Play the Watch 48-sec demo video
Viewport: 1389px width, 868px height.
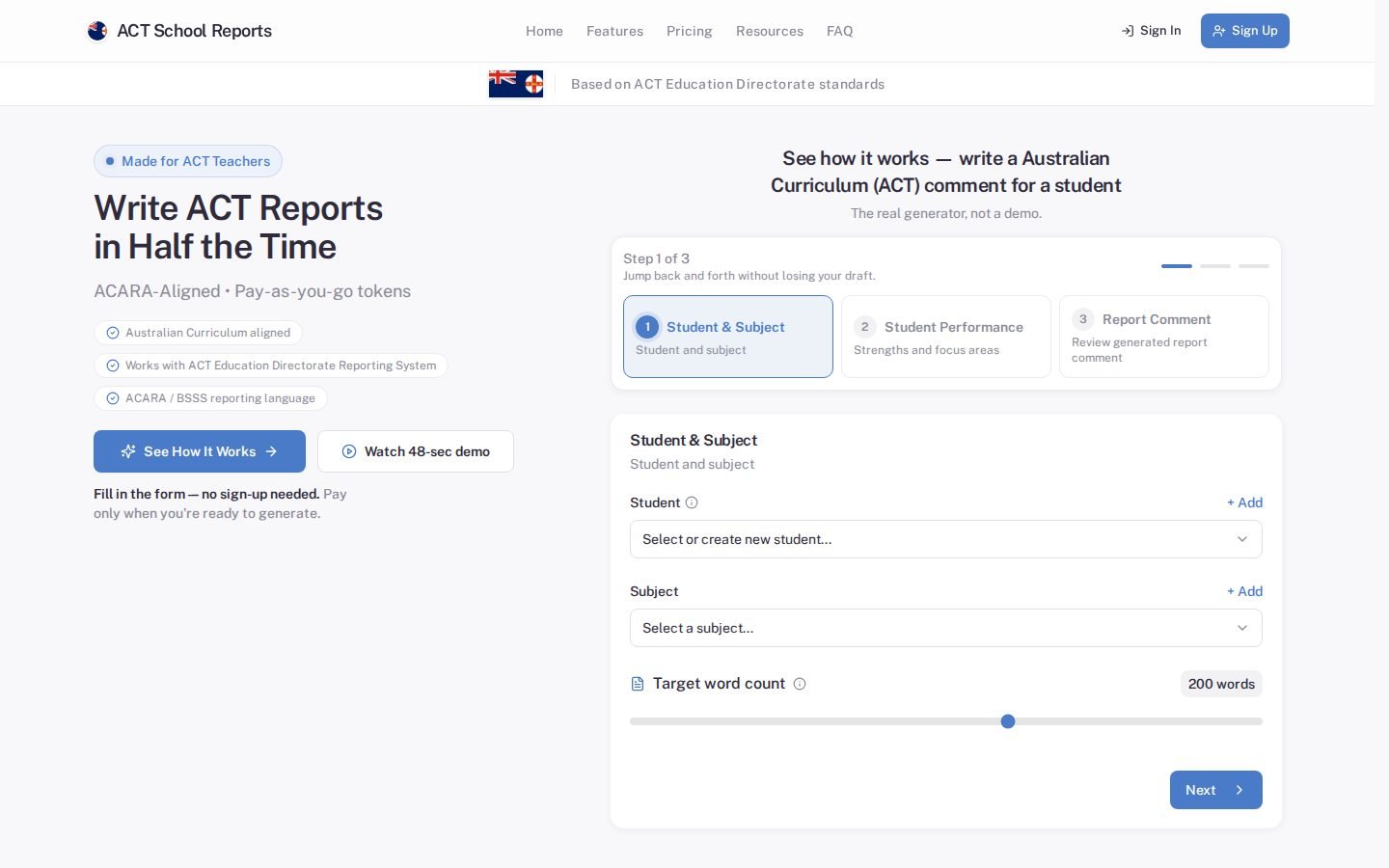click(x=416, y=451)
